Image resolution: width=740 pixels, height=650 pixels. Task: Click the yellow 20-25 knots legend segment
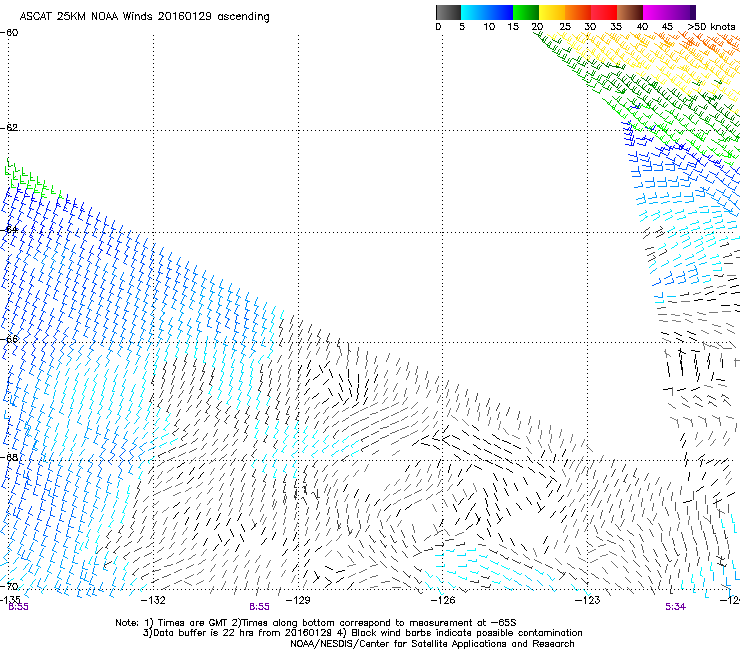click(552, 12)
